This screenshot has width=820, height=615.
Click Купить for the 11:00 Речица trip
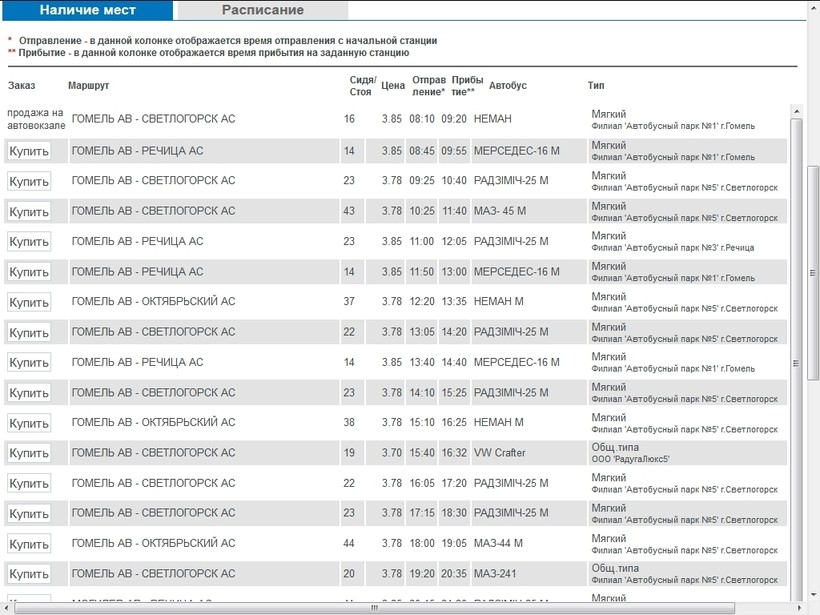point(29,241)
